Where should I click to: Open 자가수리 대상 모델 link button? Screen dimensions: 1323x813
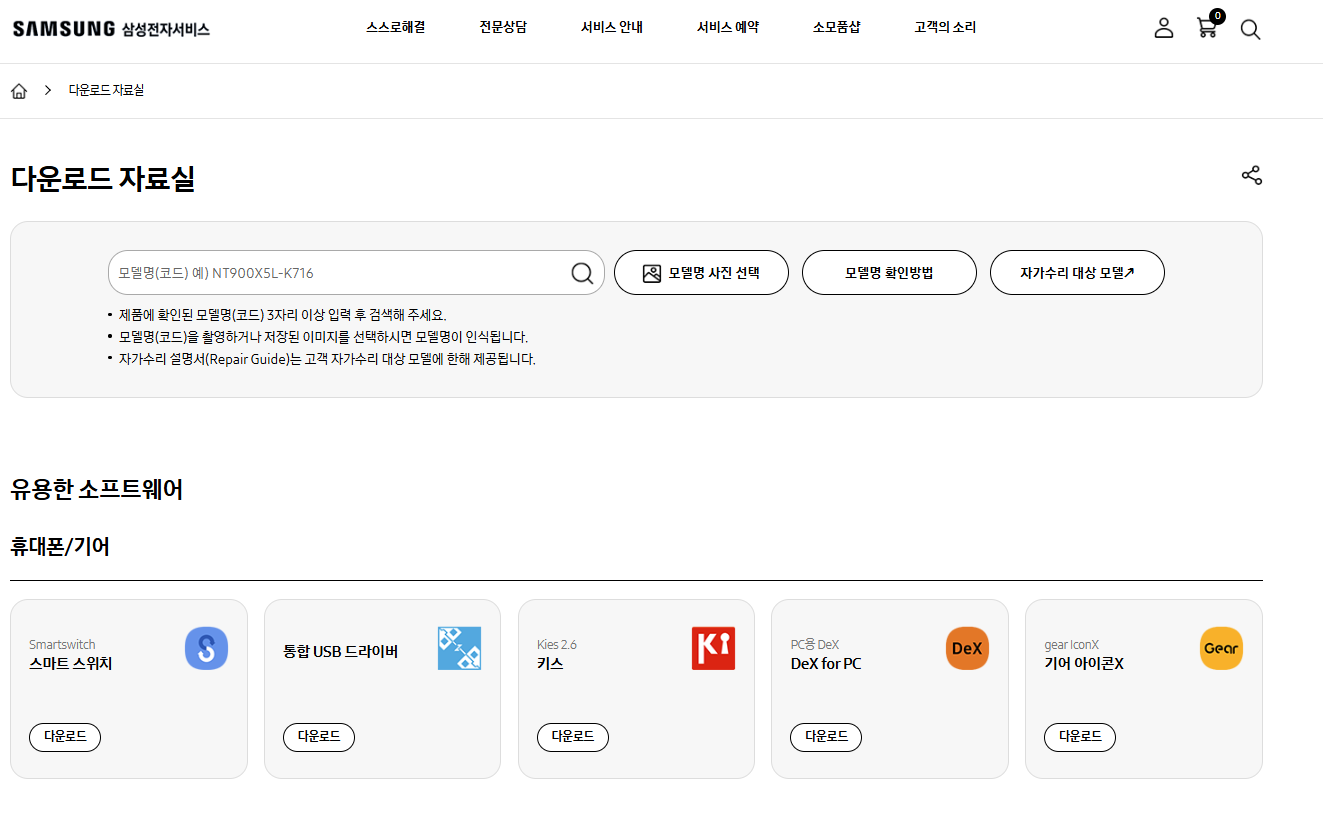(1077, 273)
